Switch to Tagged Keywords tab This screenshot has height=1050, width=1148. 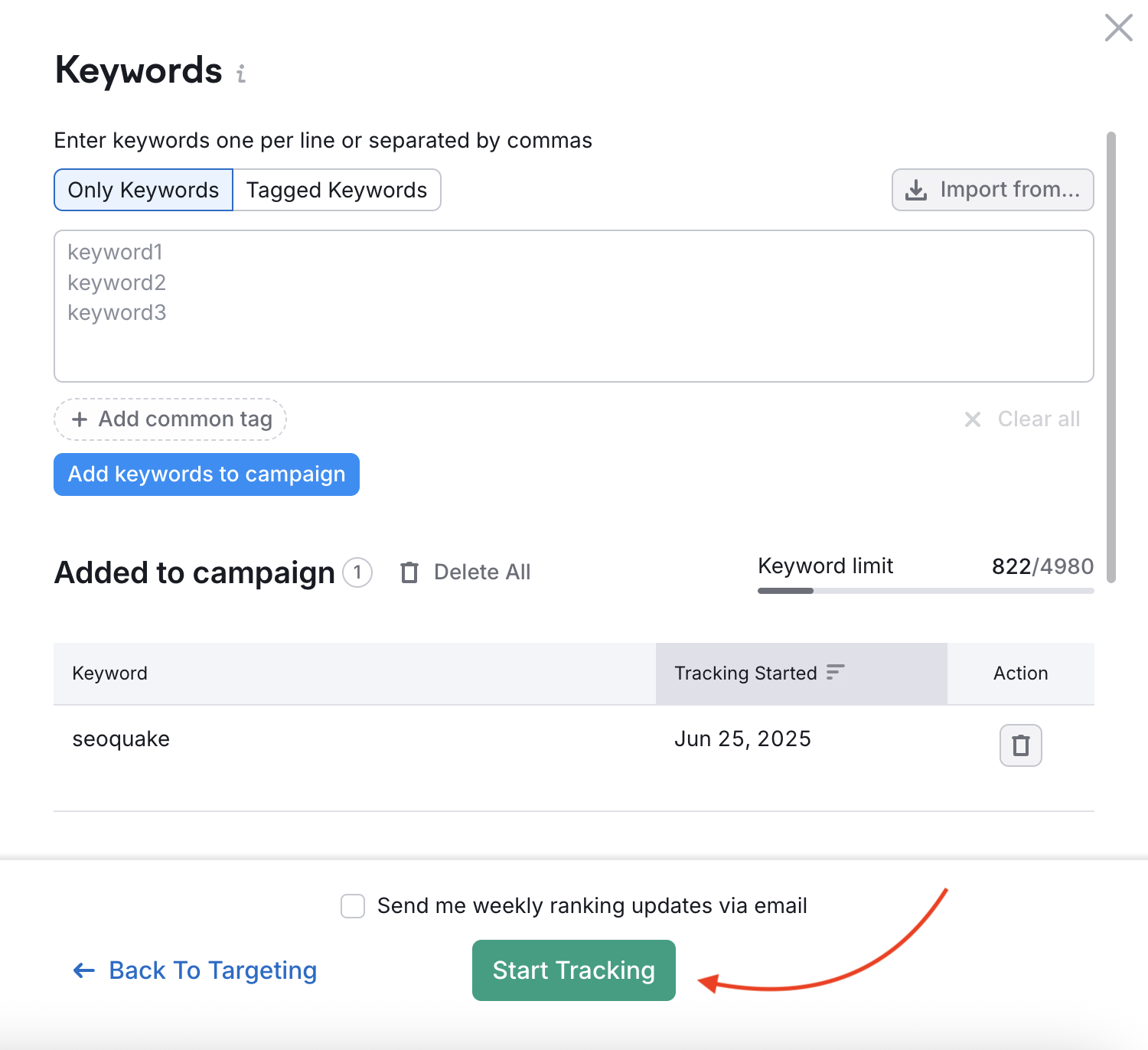(x=337, y=190)
